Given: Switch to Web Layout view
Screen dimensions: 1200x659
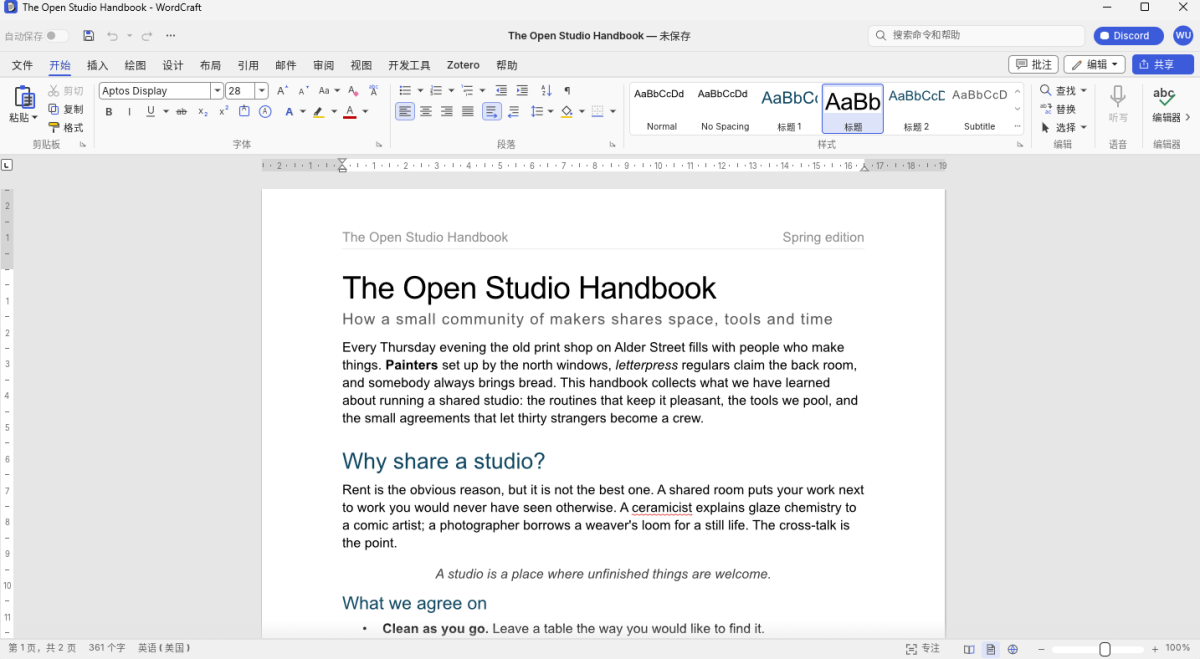Looking at the screenshot, I should [1013, 649].
